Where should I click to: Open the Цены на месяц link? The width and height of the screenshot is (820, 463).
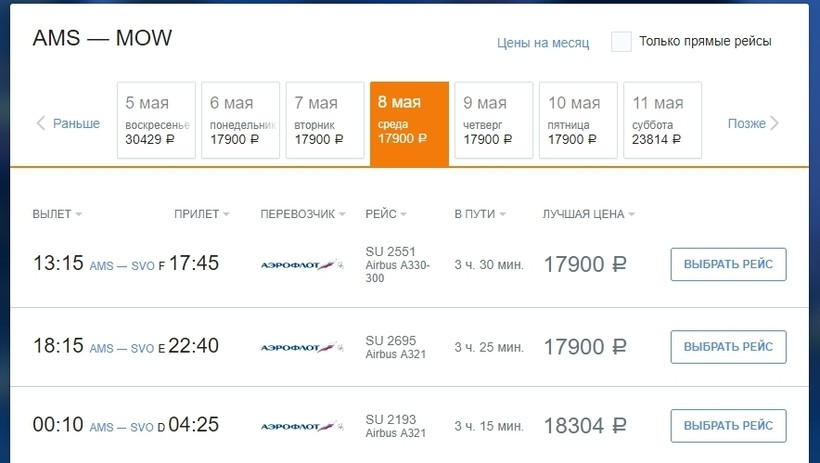543,43
